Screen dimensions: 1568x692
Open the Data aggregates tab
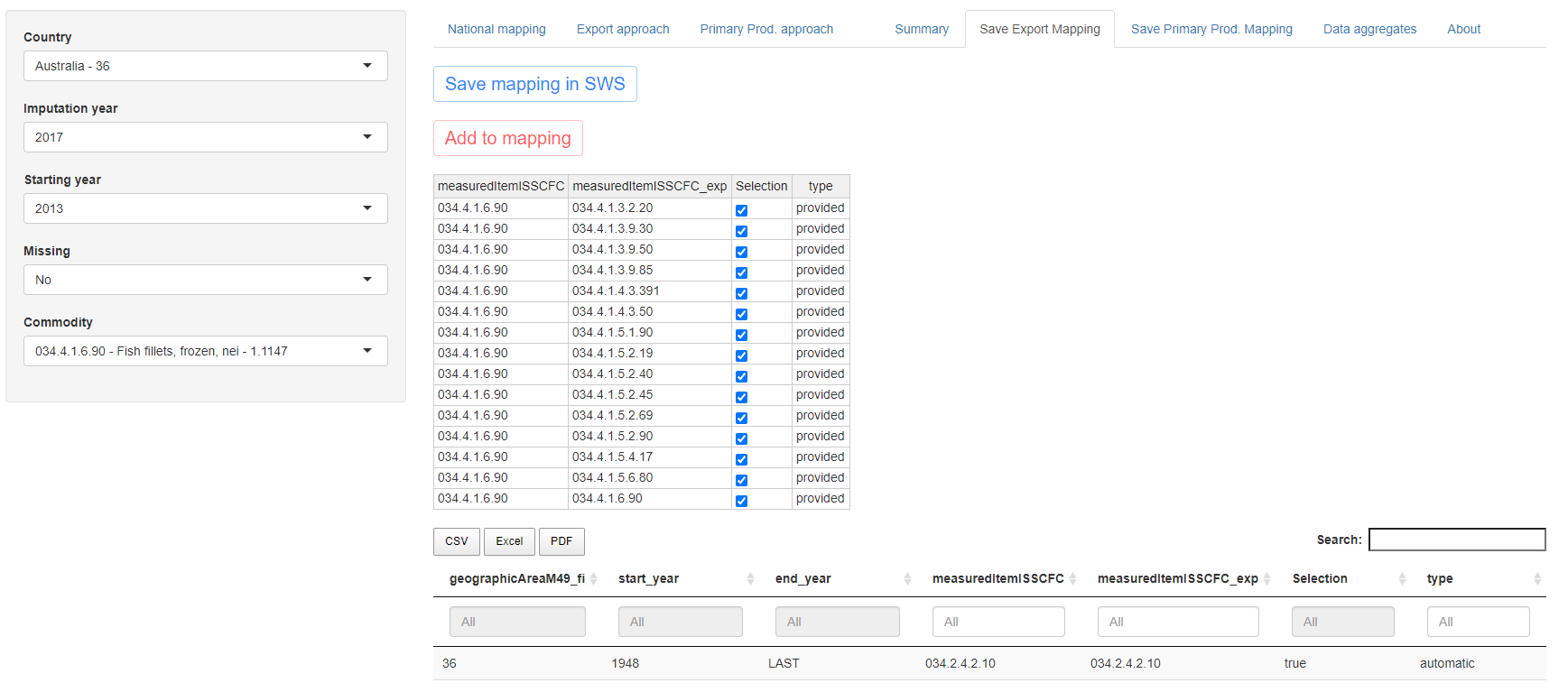coord(1369,29)
